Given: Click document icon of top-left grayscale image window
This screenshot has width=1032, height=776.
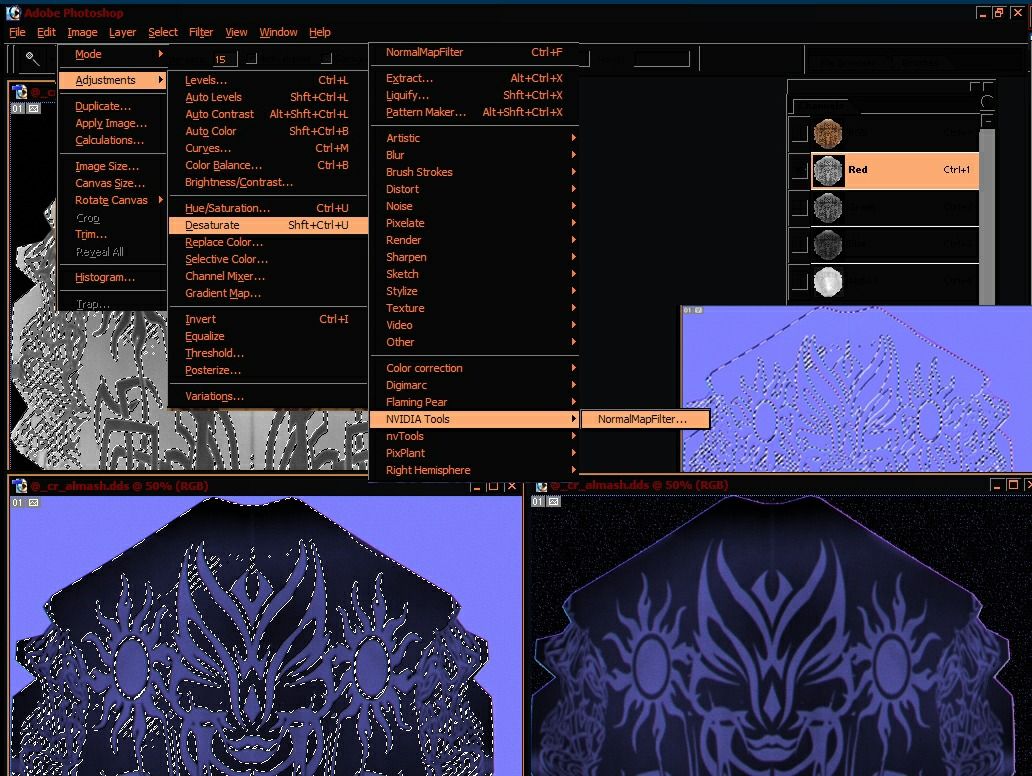Looking at the screenshot, I should pyautogui.click(x=20, y=92).
